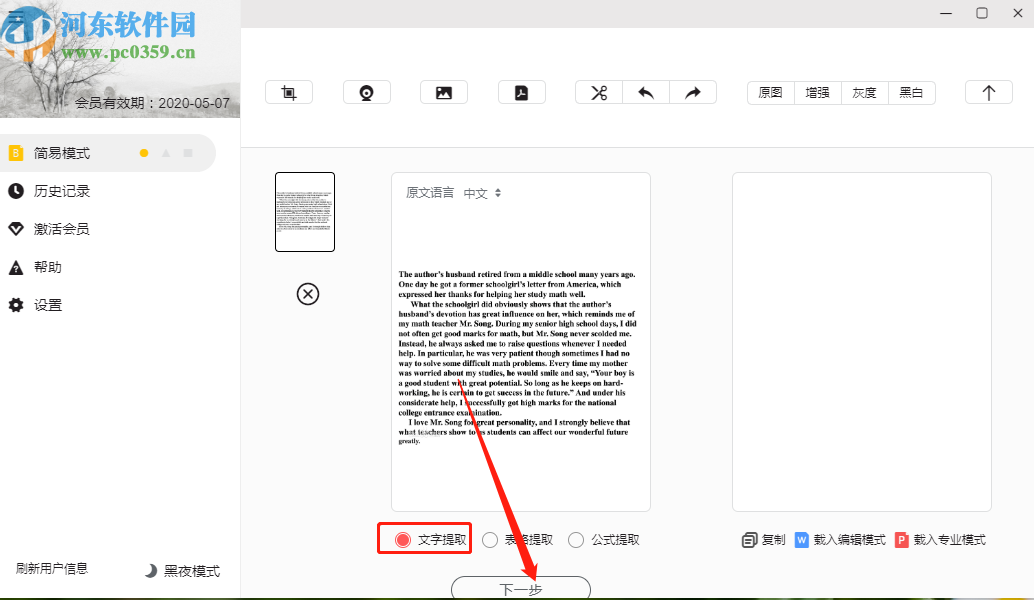
Task: Minimize the application window
Action: 946,13
